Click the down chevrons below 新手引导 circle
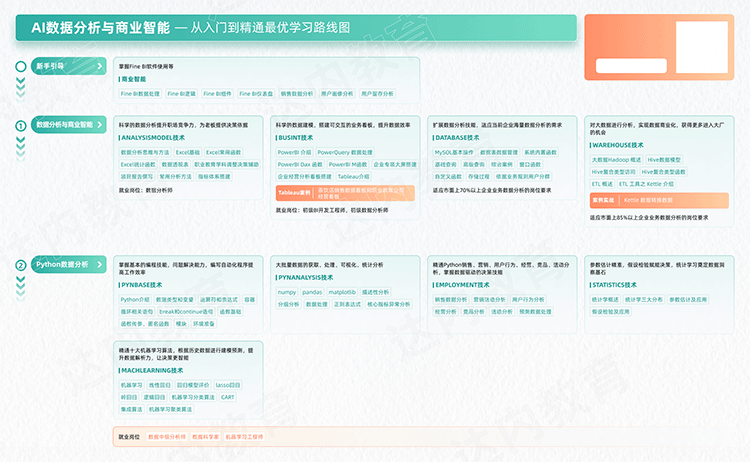750x462 pixels. (21, 88)
